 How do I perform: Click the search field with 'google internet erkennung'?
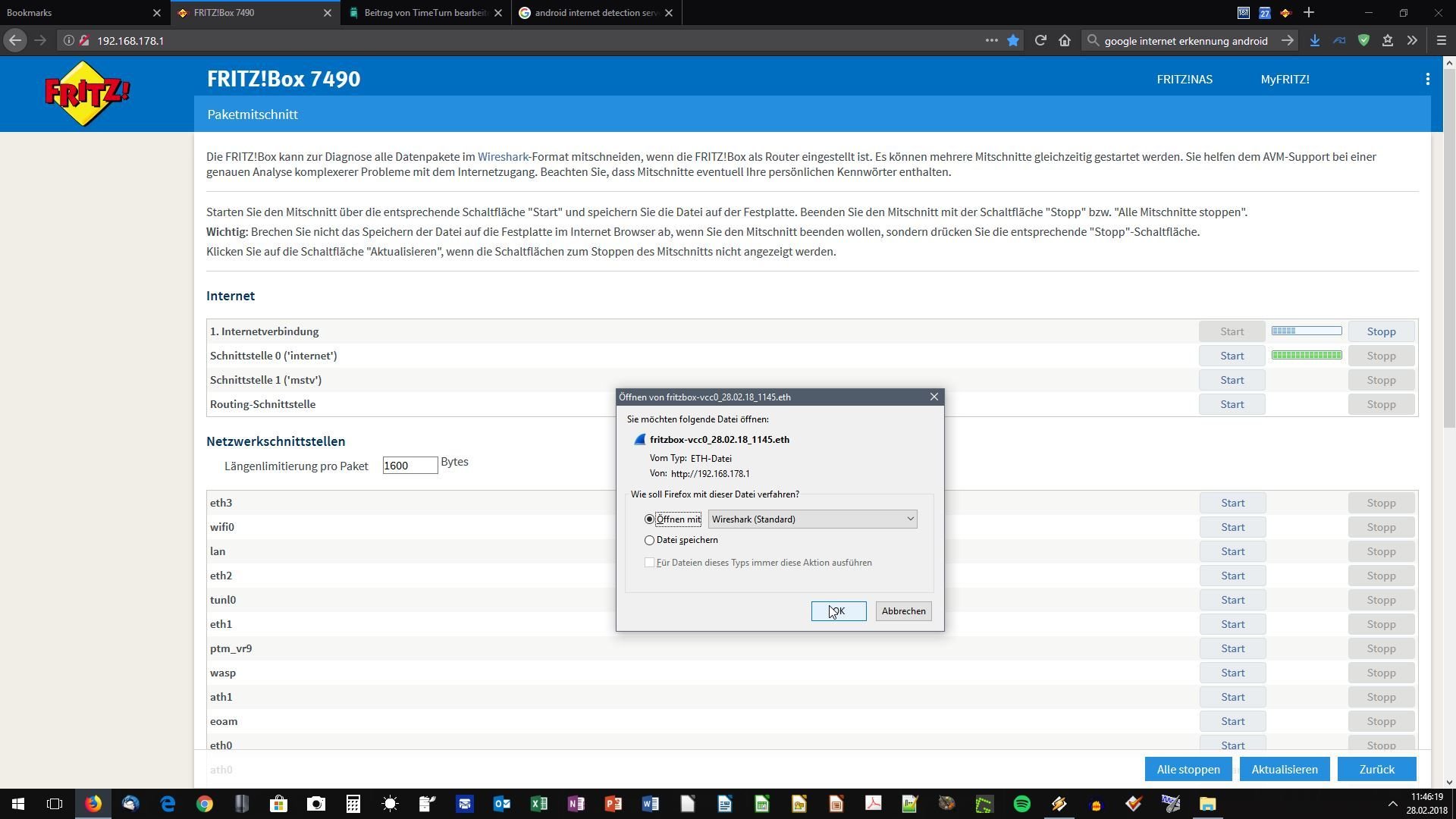pyautogui.click(x=1186, y=40)
